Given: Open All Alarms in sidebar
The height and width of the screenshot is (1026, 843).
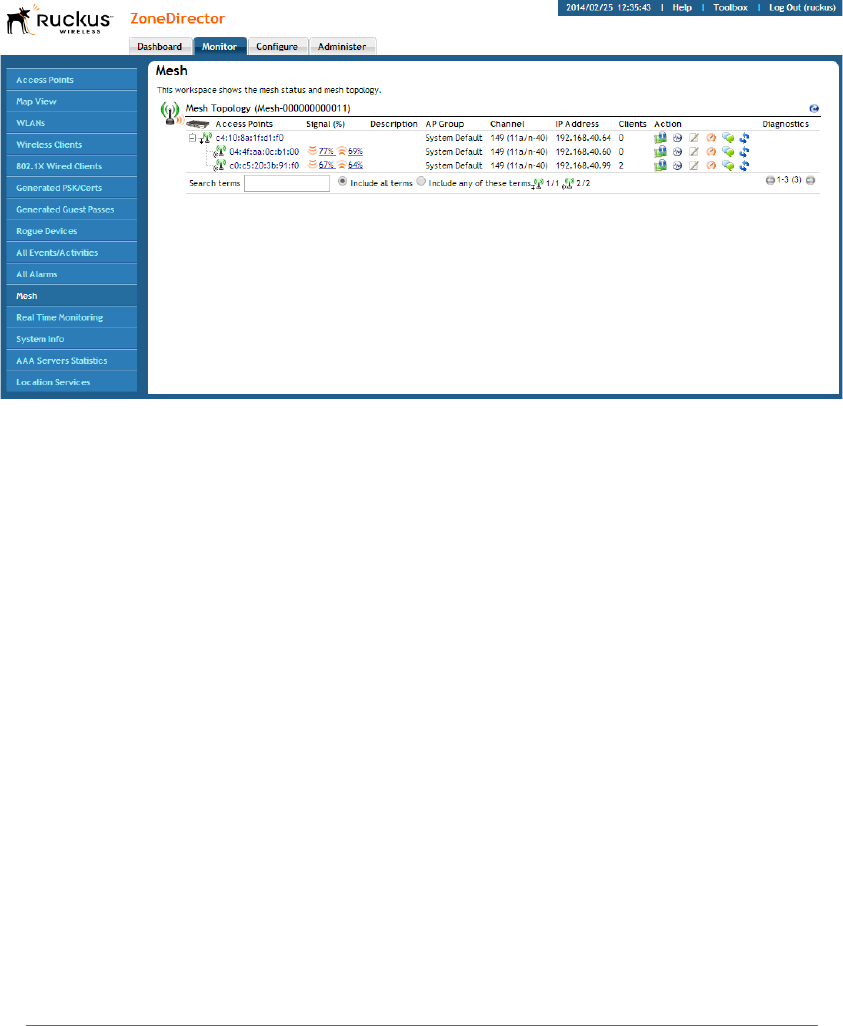Looking at the screenshot, I should tap(71, 274).
